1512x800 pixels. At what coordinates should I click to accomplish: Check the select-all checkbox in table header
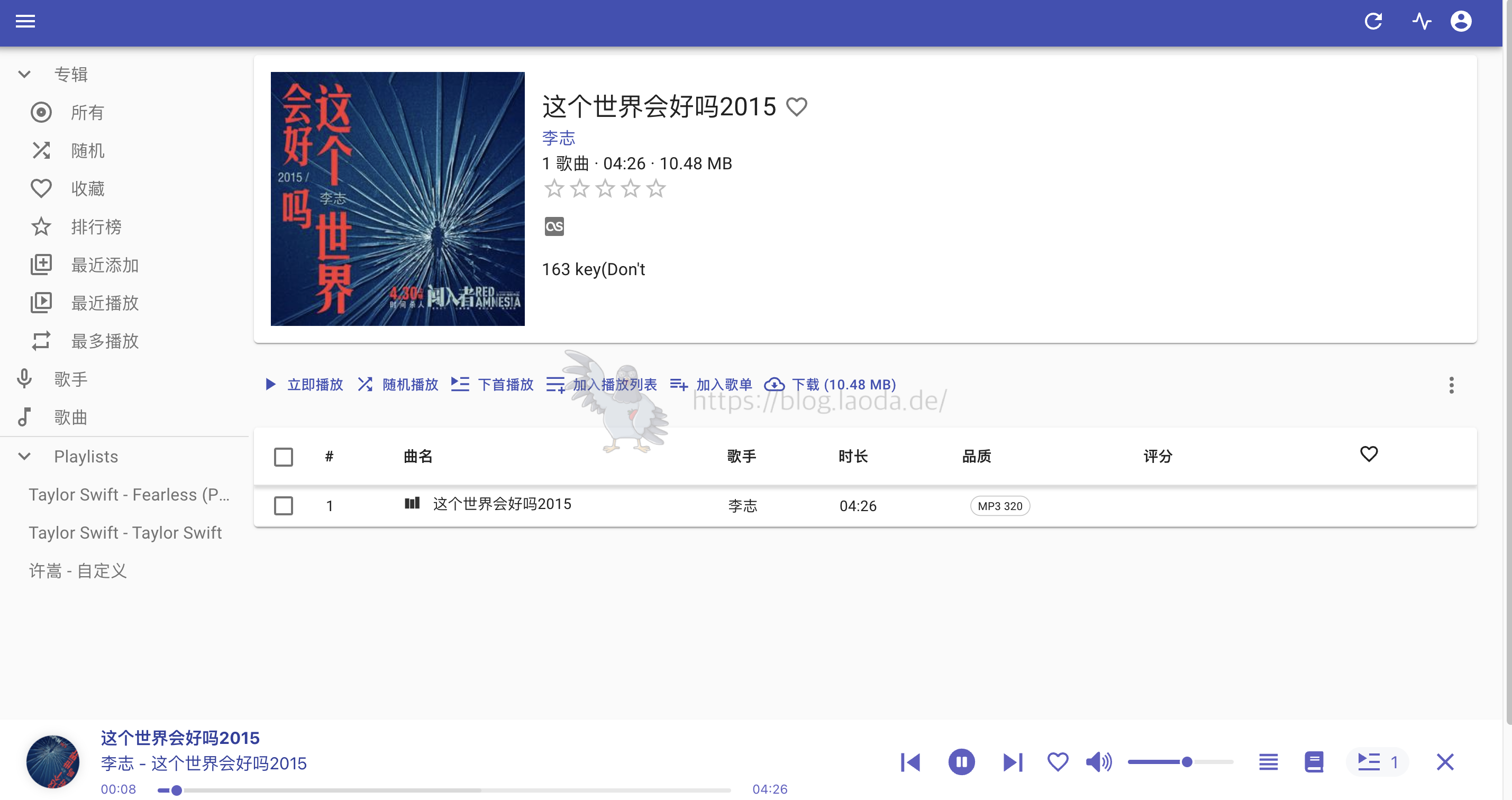[284, 457]
